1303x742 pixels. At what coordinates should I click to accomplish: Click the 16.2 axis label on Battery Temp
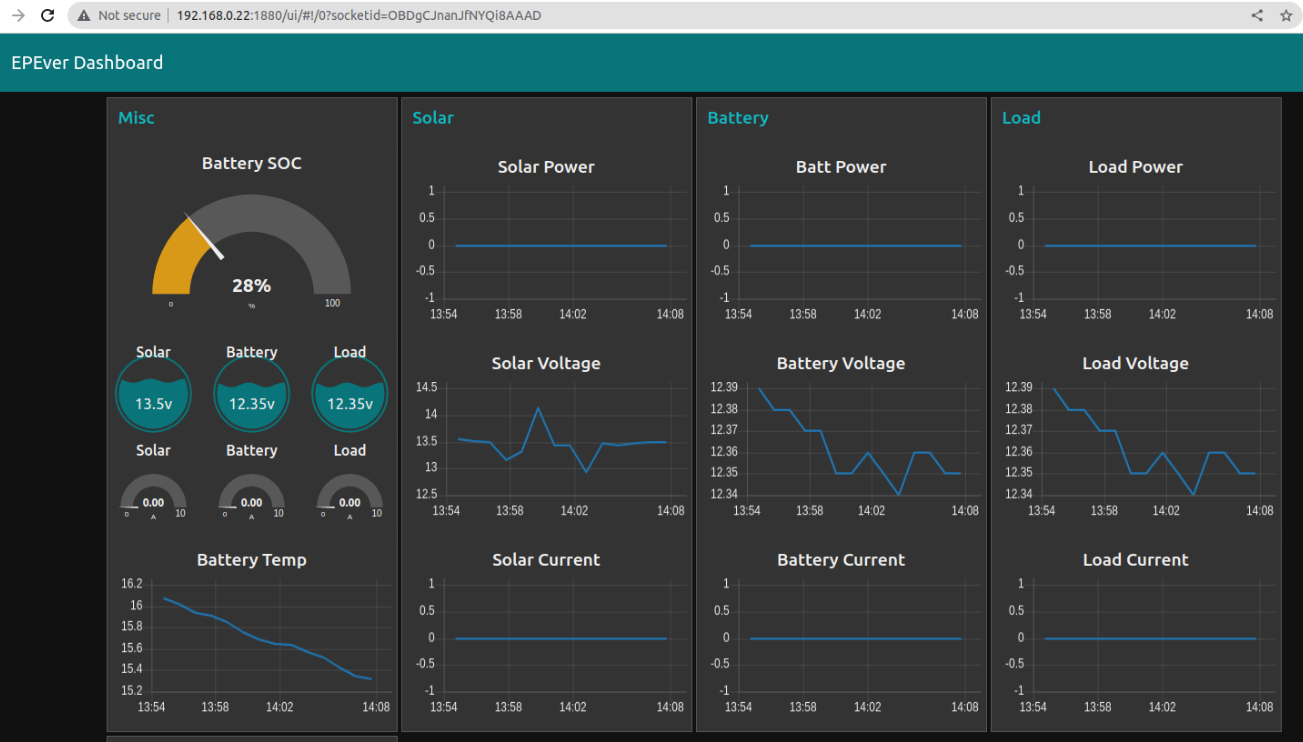[x=132, y=584]
